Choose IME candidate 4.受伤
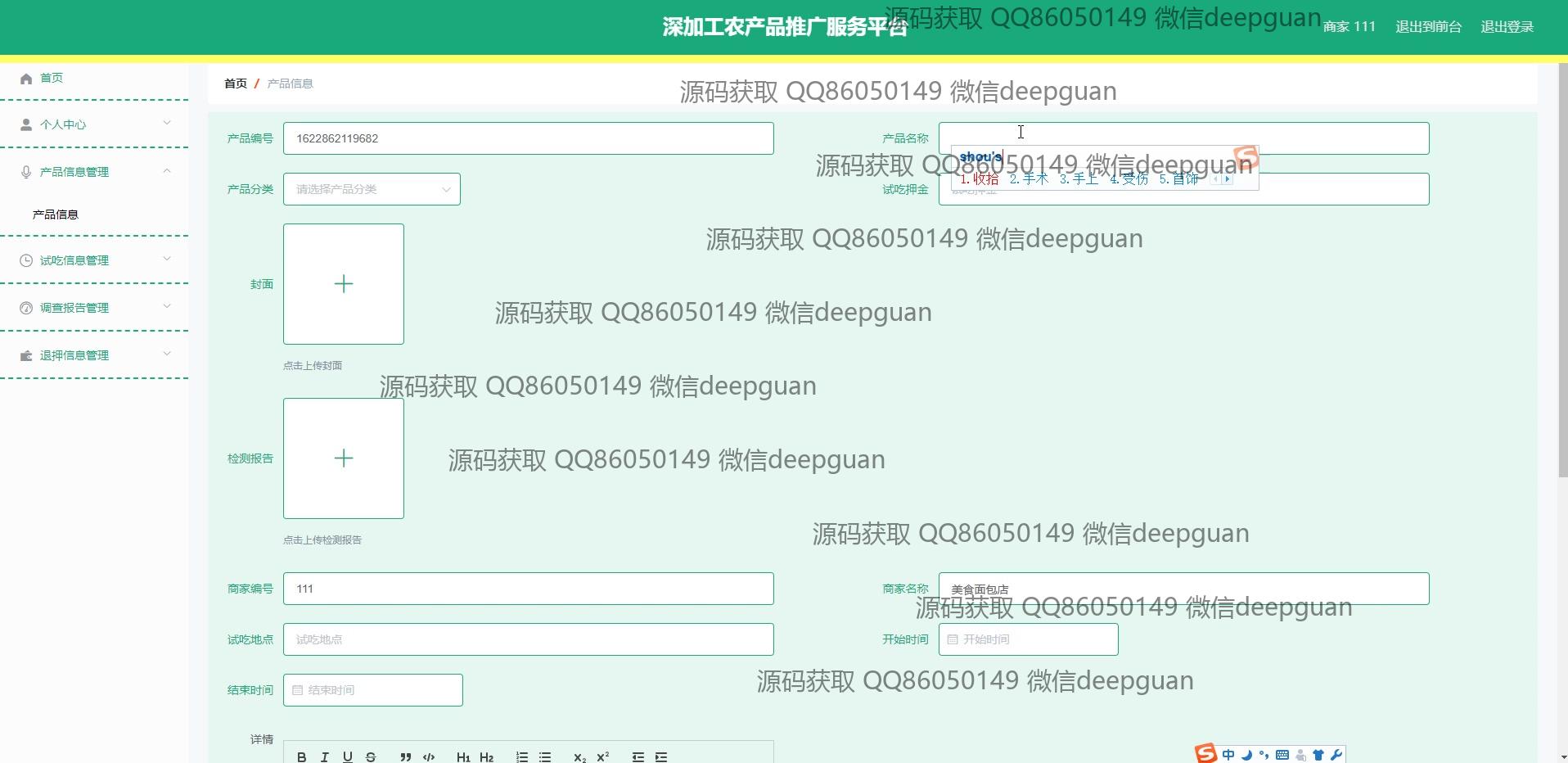 click(1129, 179)
